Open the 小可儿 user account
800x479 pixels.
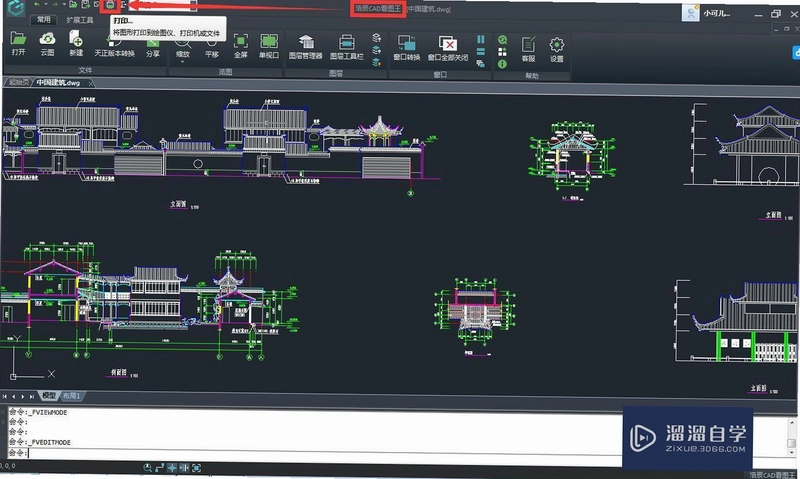(x=716, y=13)
